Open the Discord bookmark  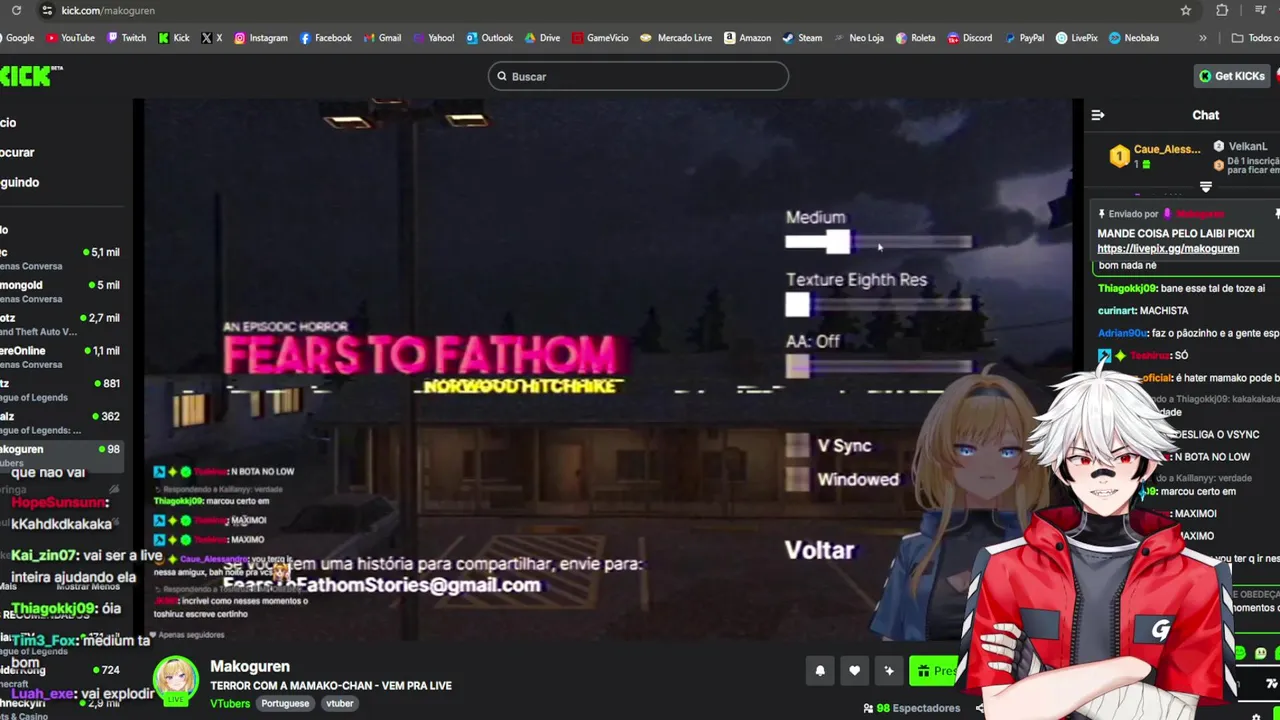click(x=969, y=38)
